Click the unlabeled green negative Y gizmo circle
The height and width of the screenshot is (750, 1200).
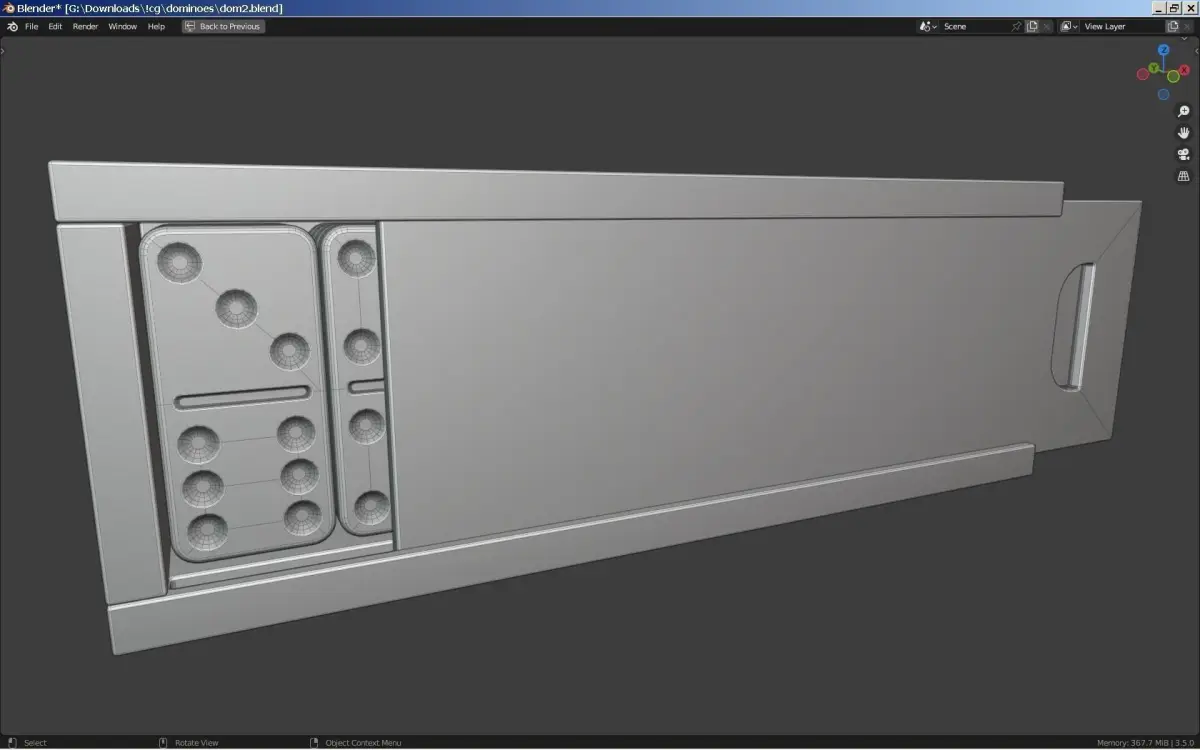tap(1173, 77)
